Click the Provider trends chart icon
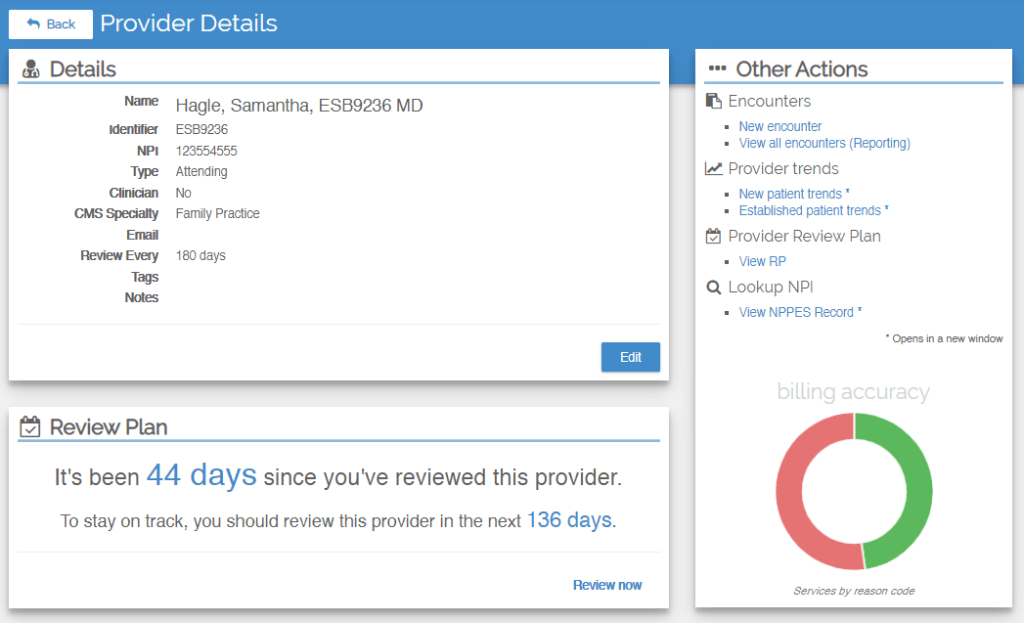This screenshot has height=623, width=1024. click(713, 169)
